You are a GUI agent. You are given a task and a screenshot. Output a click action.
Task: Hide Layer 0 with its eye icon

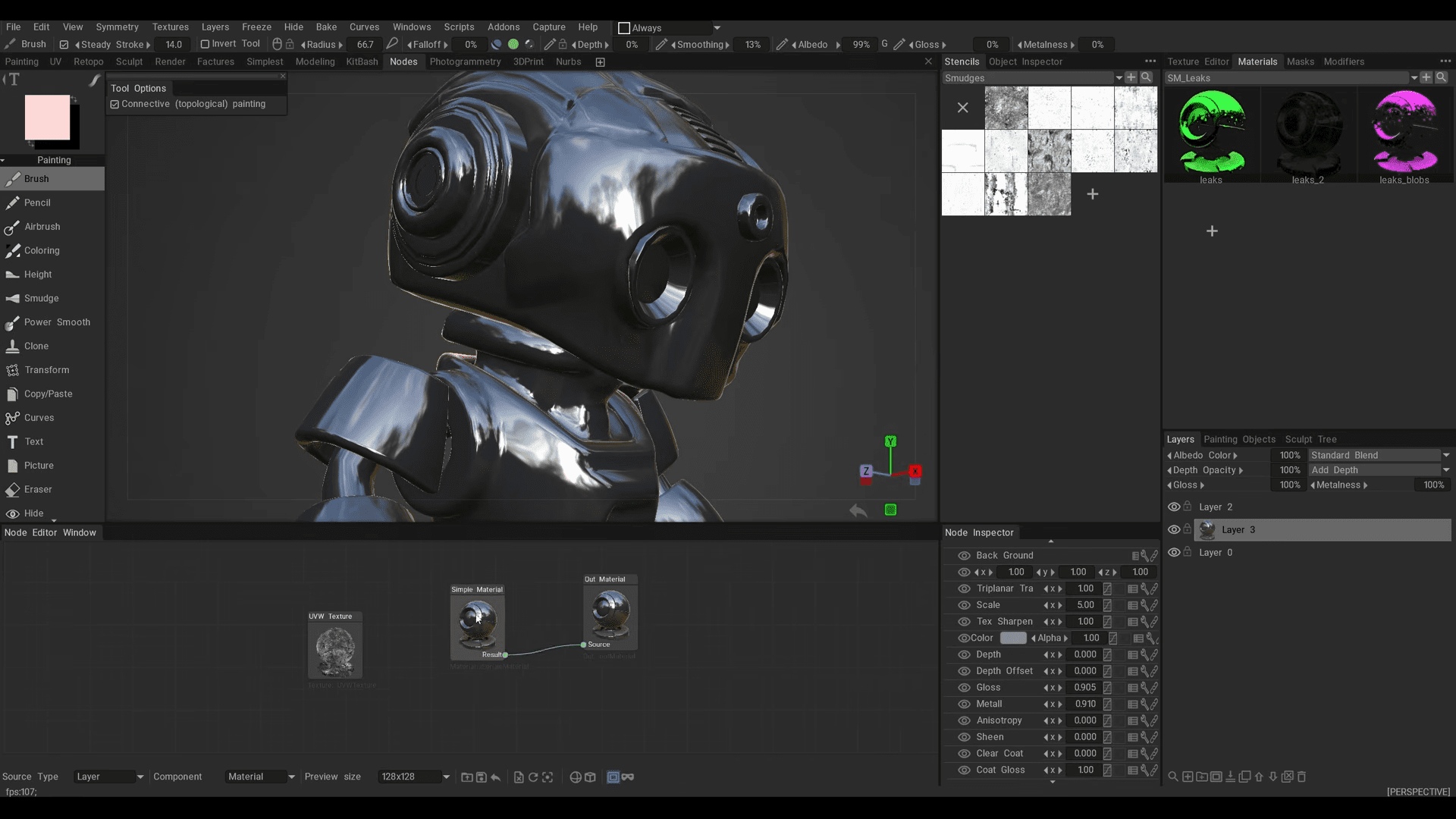[x=1174, y=552]
